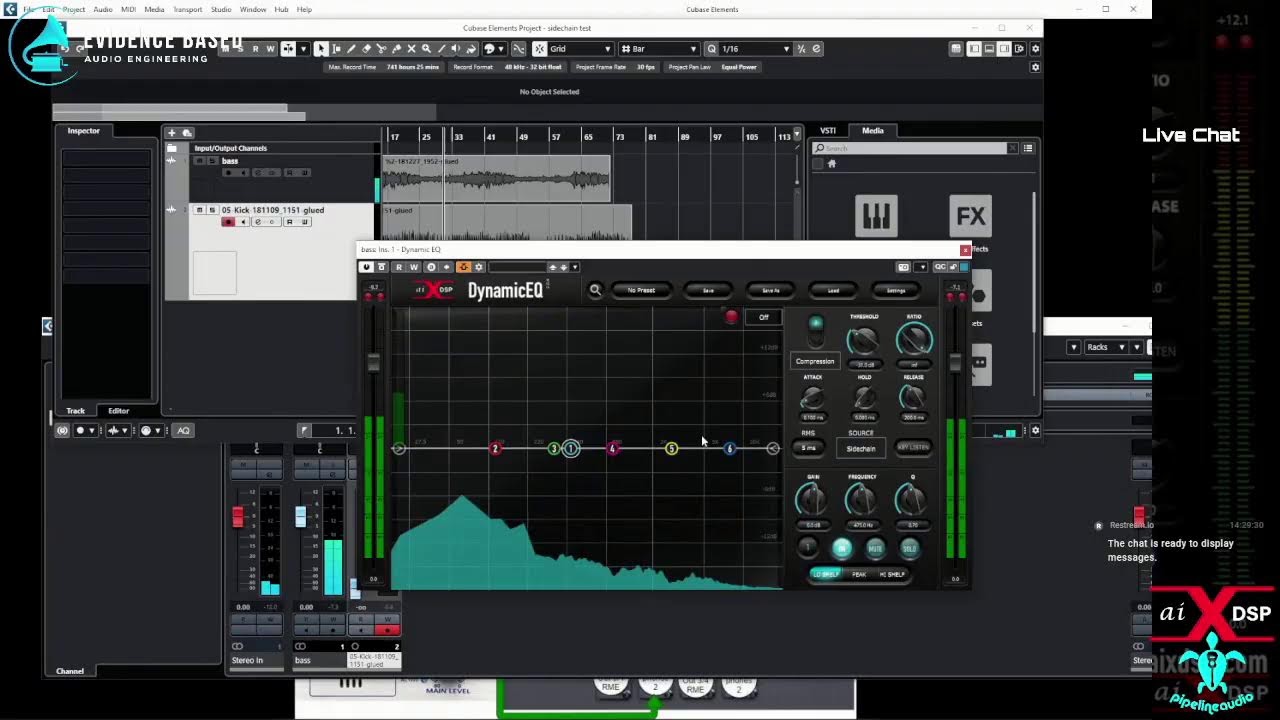Click the DynamicEQ Settings button
Screen dimensions: 1280x720
click(x=896, y=290)
